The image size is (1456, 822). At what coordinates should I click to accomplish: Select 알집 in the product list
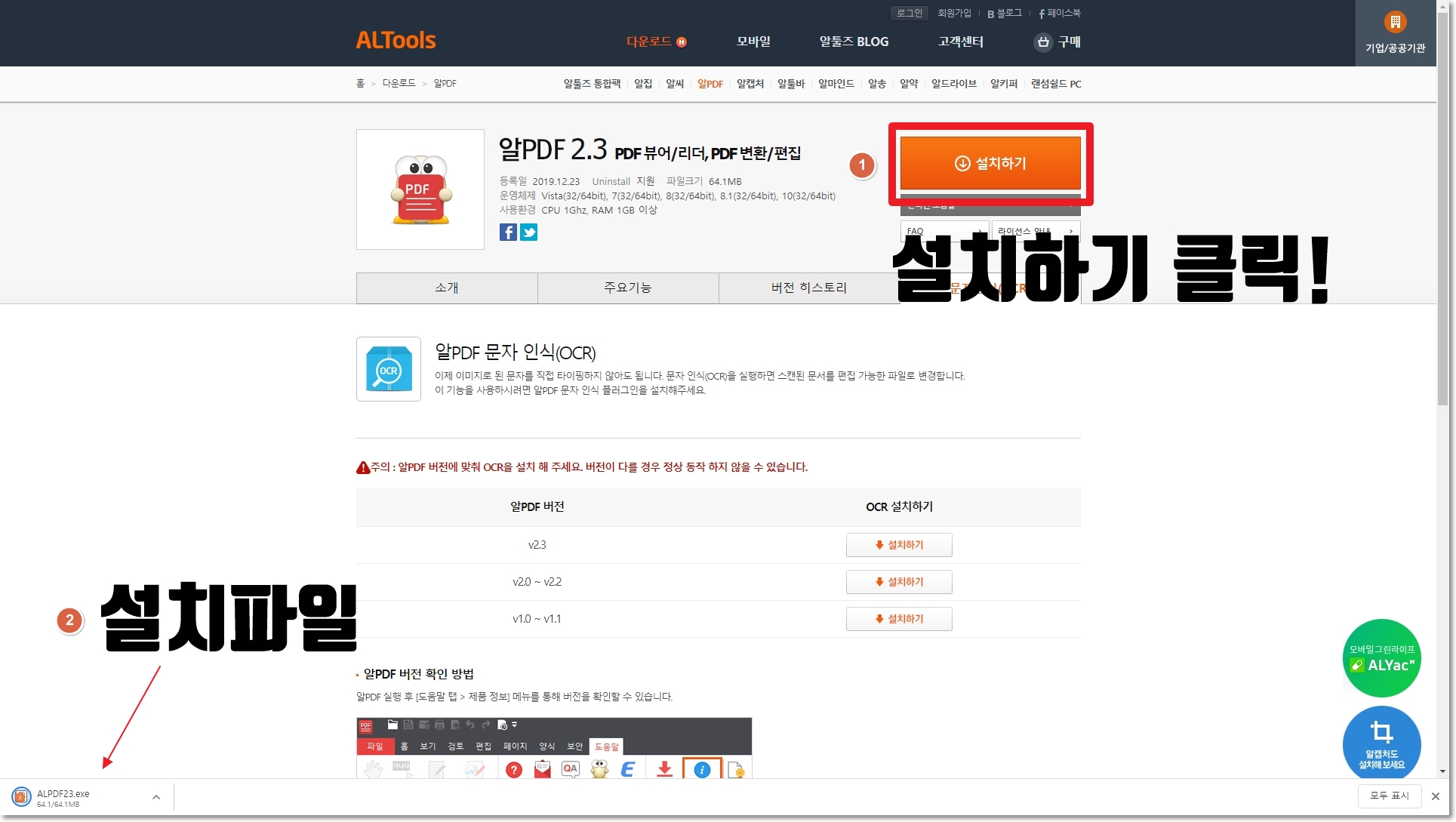pos(643,84)
